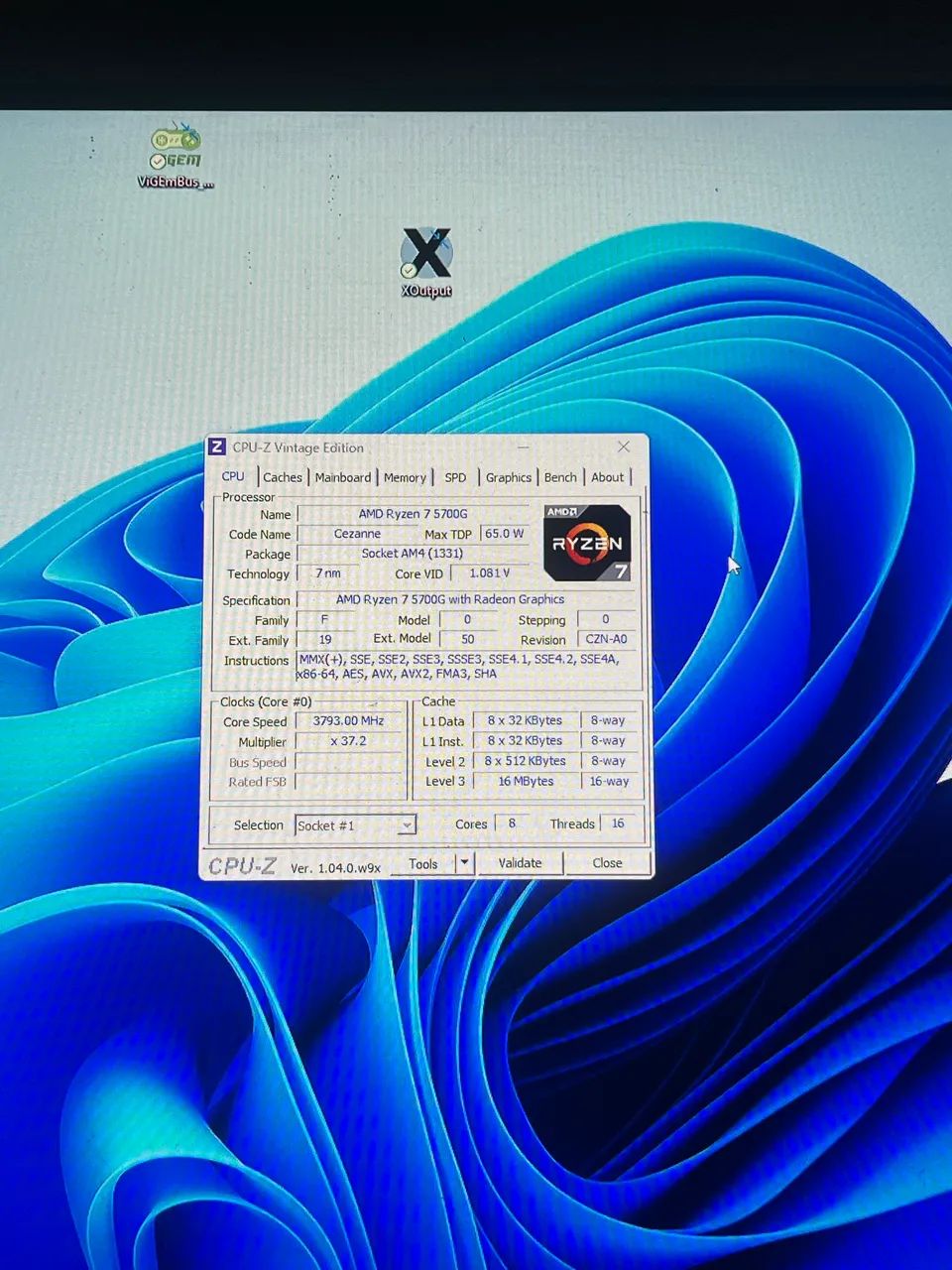Click the CPU-Z Vintage Edition title text
The width and height of the screenshot is (952, 1270).
pos(297,447)
